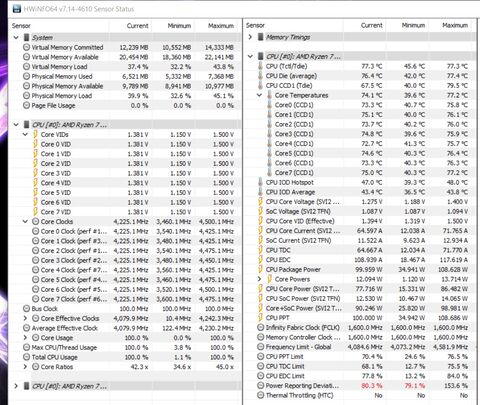The height and width of the screenshot is (405, 480).
Task: Expand the bottom-left collapsed CPU [#0] group
Action: pyautogui.click(x=16, y=386)
